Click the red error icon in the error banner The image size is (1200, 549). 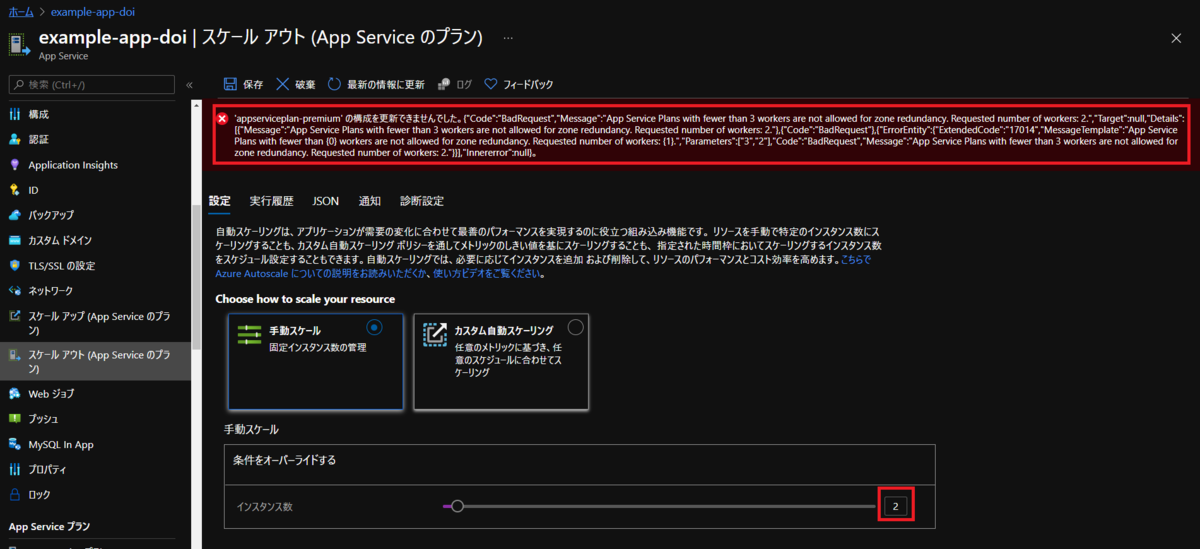coord(223,117)
